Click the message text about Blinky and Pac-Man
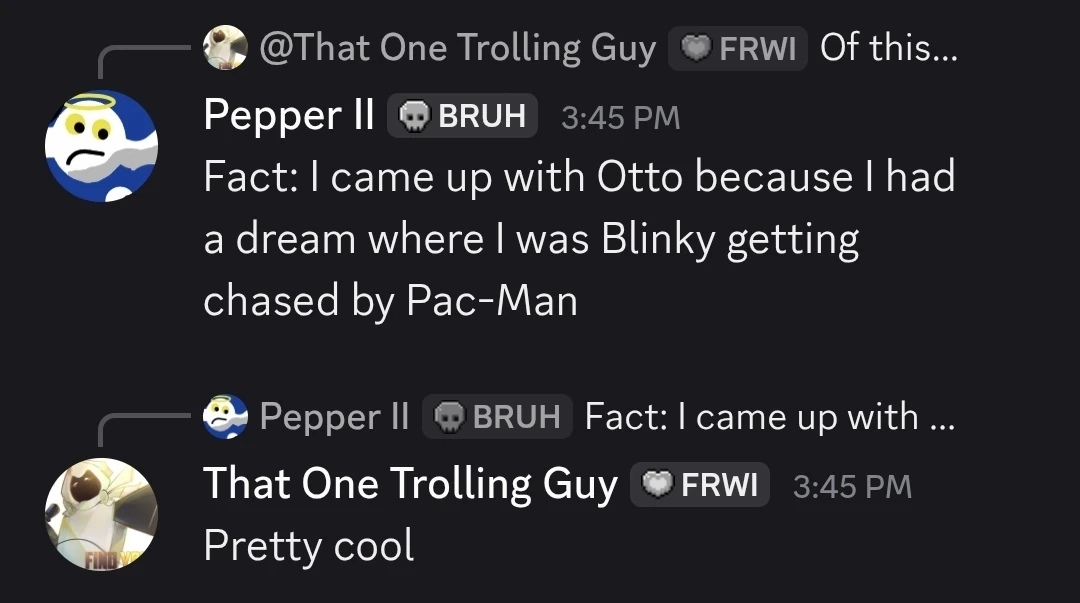The height and width of the screenshot is (603, 1080). coord(579,239)
